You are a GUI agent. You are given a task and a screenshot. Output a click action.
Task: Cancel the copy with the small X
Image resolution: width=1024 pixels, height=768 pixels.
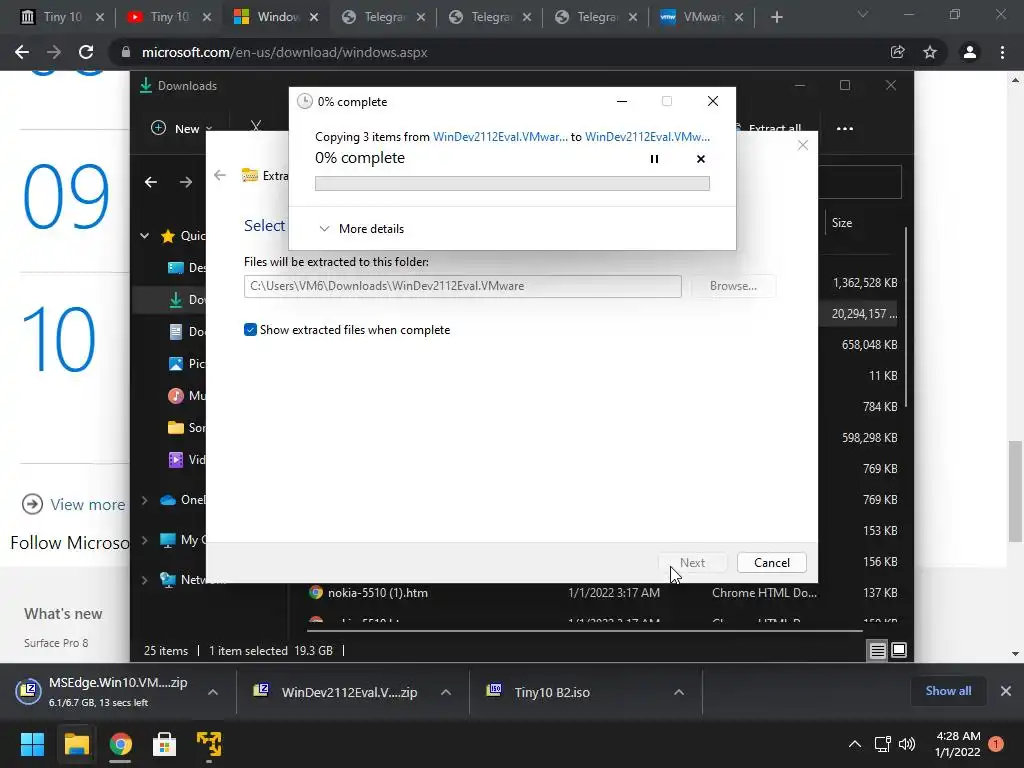coord(701,159)
